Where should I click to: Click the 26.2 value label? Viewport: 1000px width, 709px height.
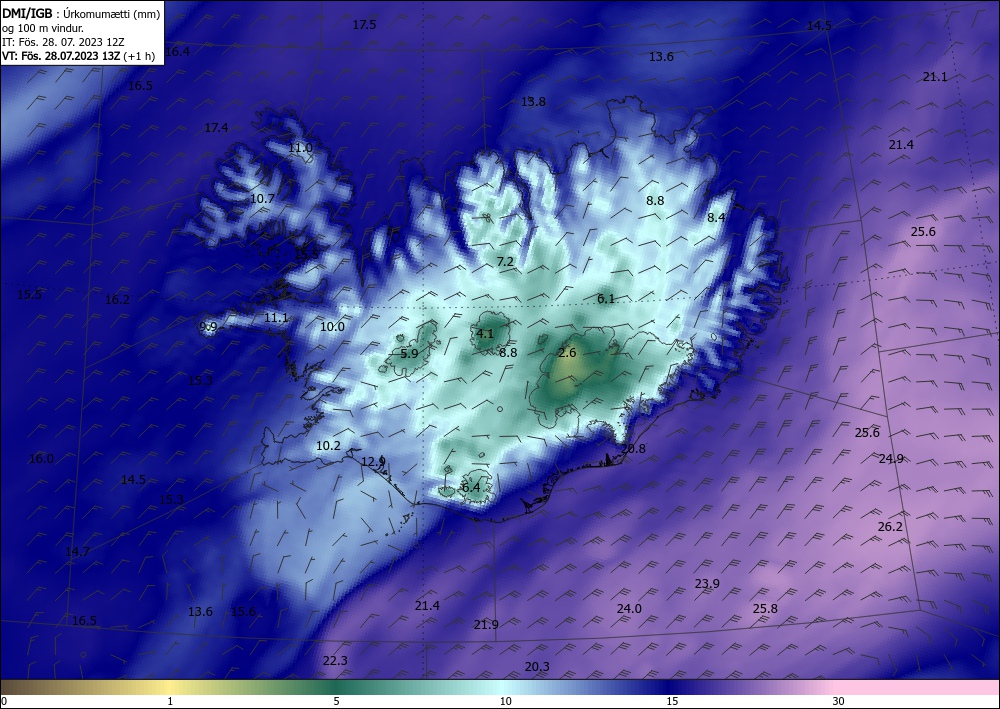pos(890,527)
